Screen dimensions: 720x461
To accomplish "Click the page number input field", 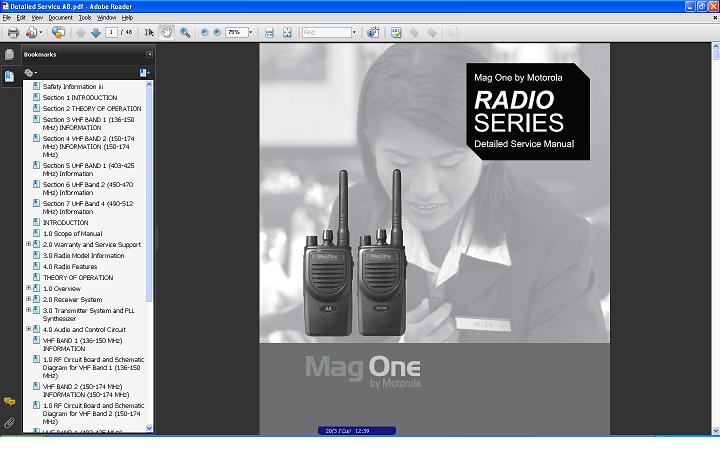I will click(x=111, y=32).
